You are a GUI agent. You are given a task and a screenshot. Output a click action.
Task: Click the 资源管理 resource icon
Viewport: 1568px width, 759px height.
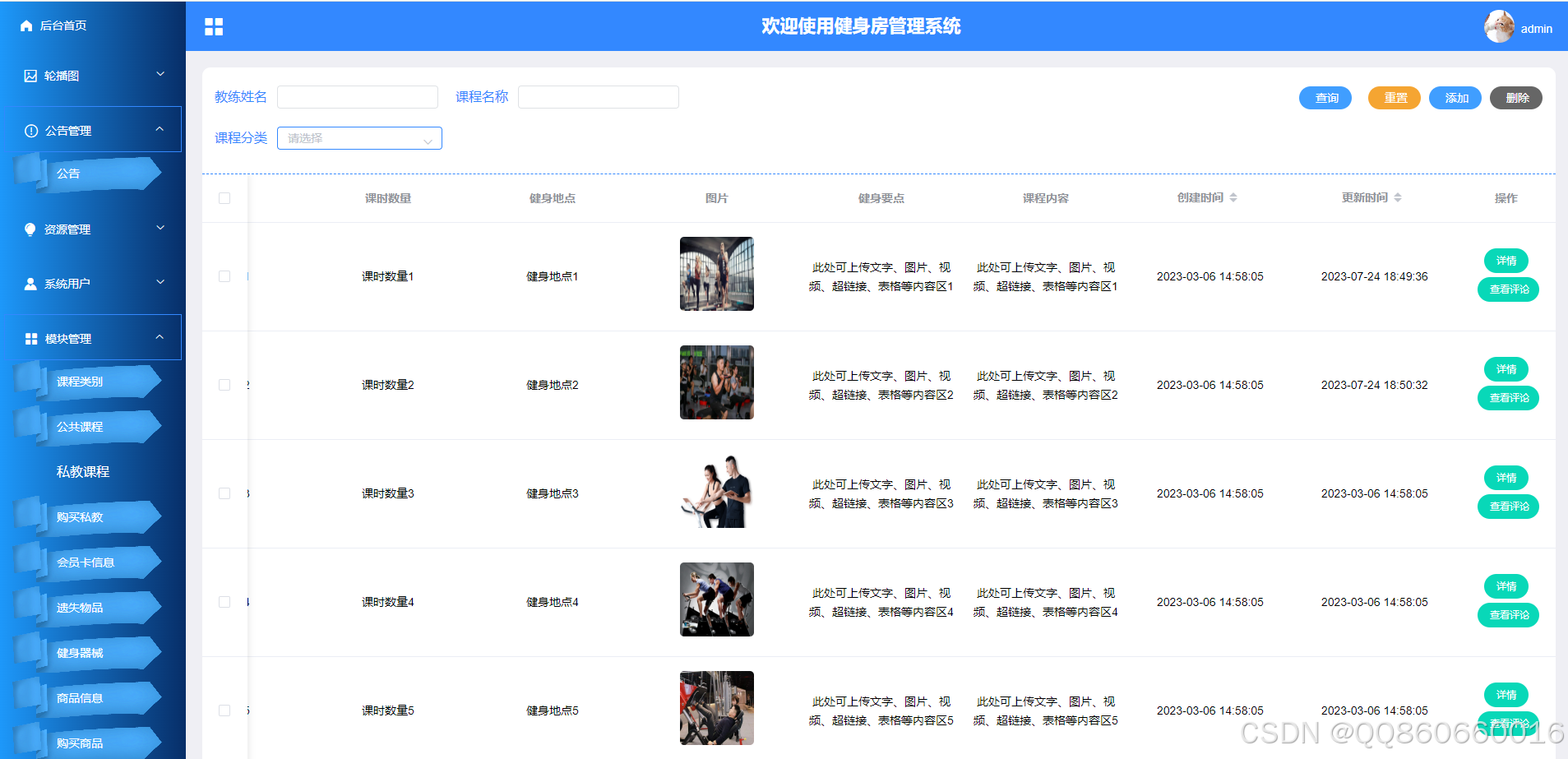point(30,229)
